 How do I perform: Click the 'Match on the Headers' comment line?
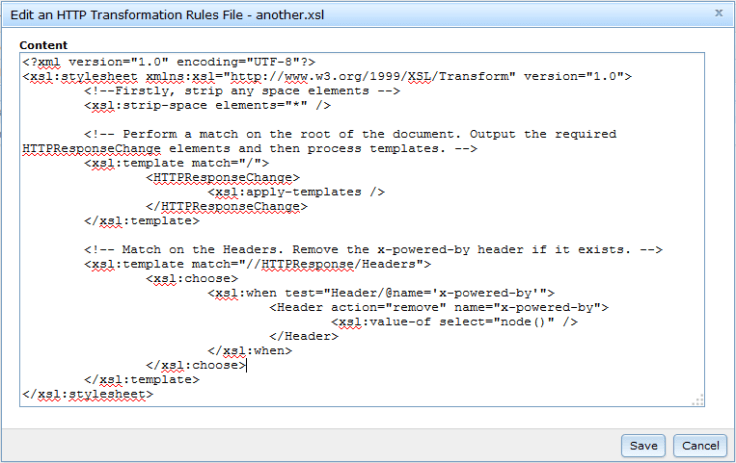(x=375, y=250)
